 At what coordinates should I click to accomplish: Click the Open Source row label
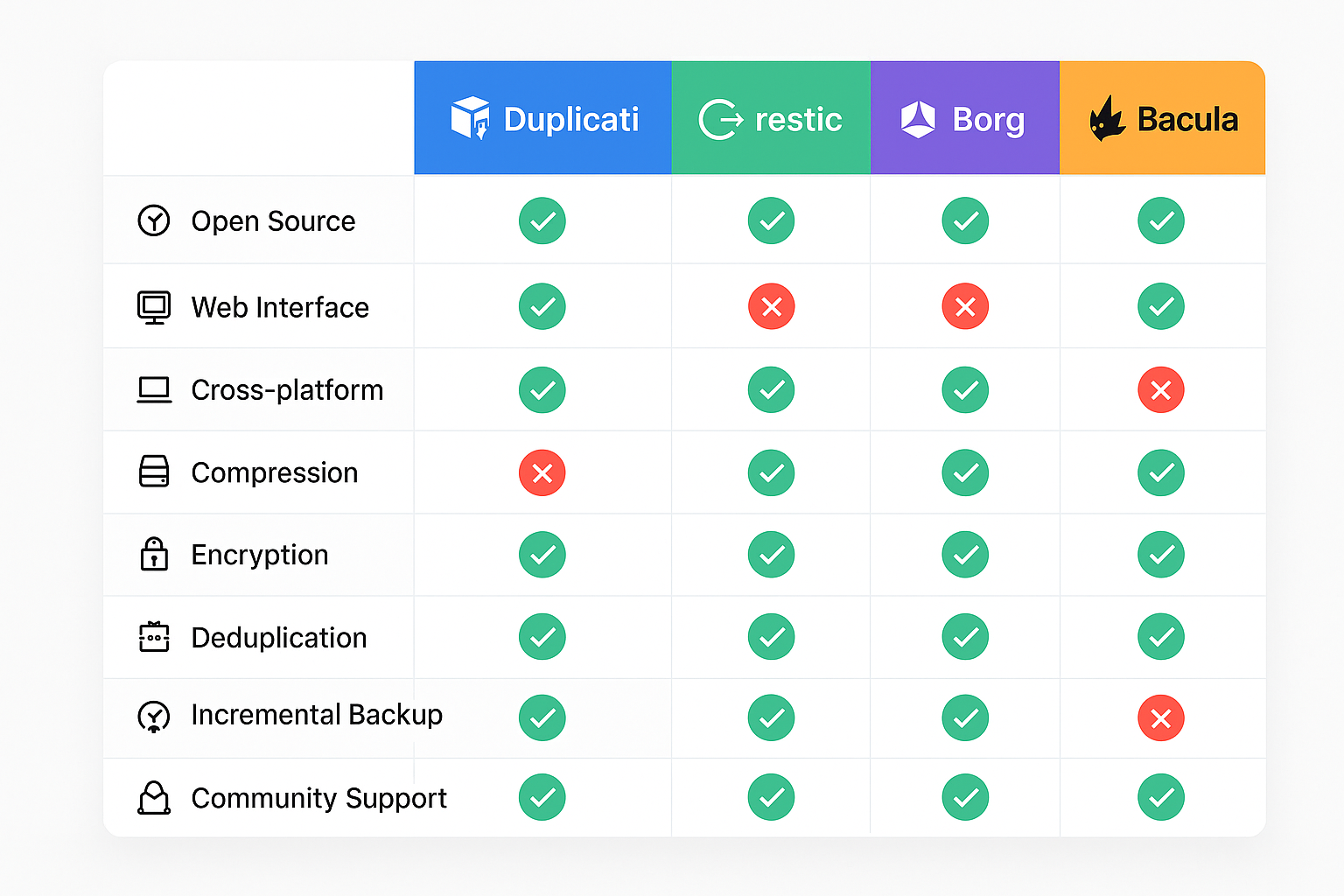click(x=273, y=221)
